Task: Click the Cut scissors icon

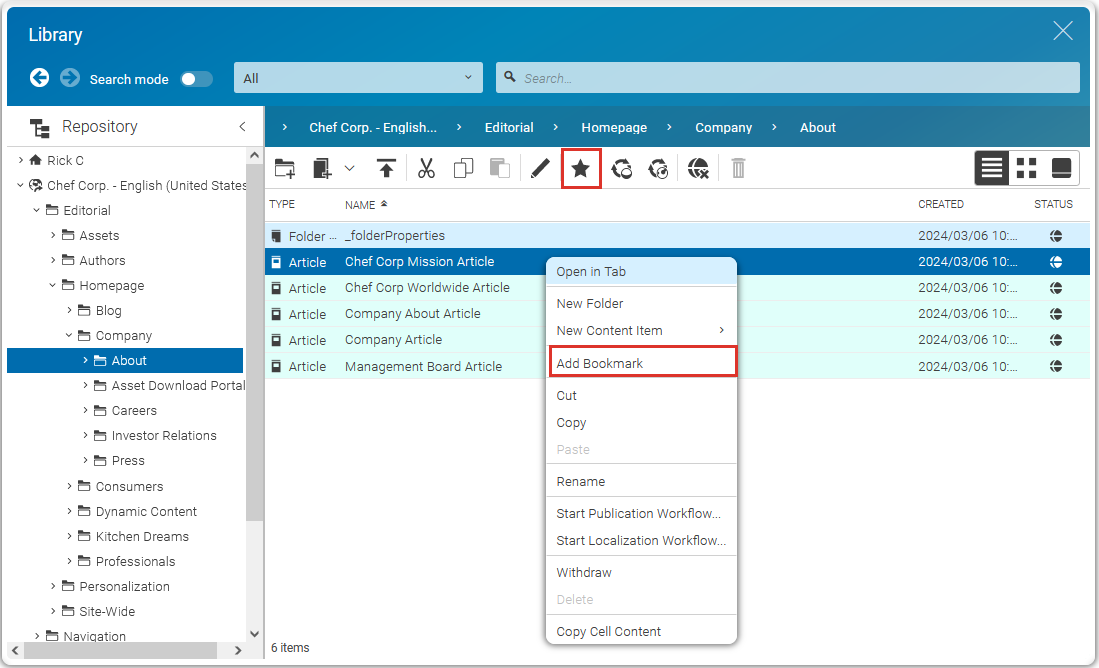Action: click(x=427, y=169)
